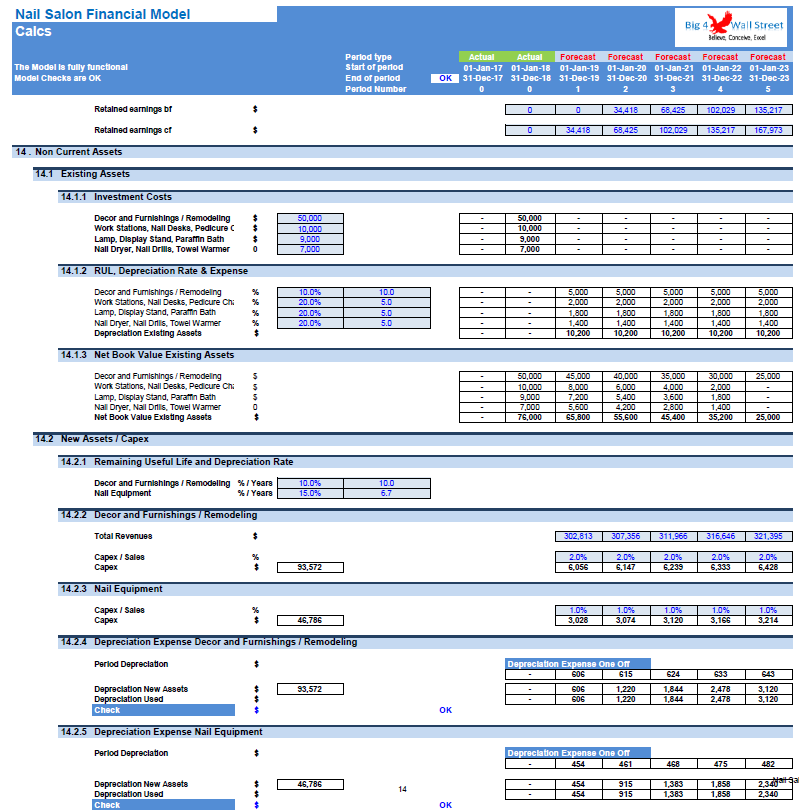This screenshot has height=810, width=799.
Task: Select the first green Actual header for 01-Jan-17
Action: click(481, 57)
